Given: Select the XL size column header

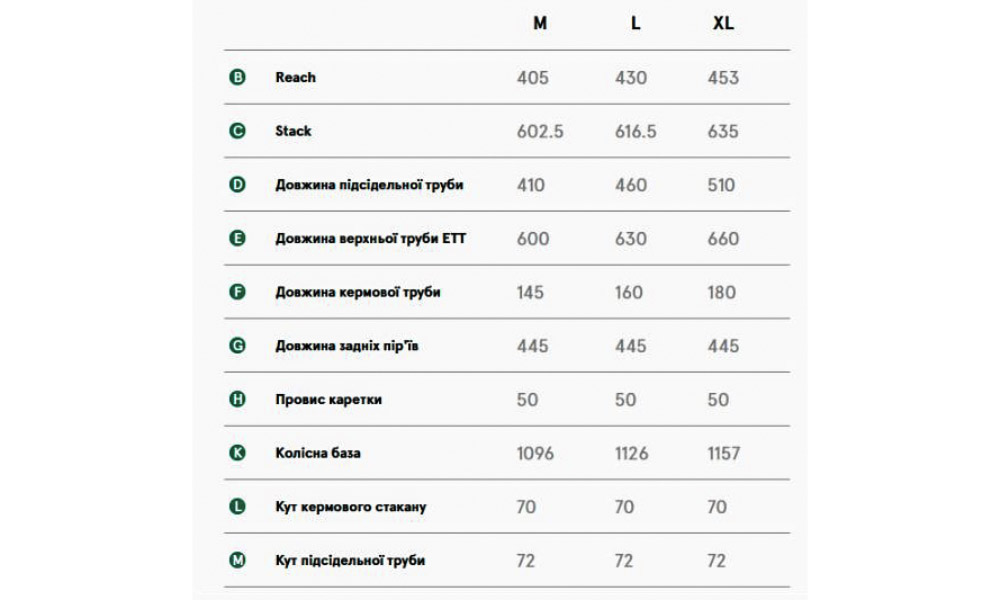Looking at the screenshot, I should point(723,24).
